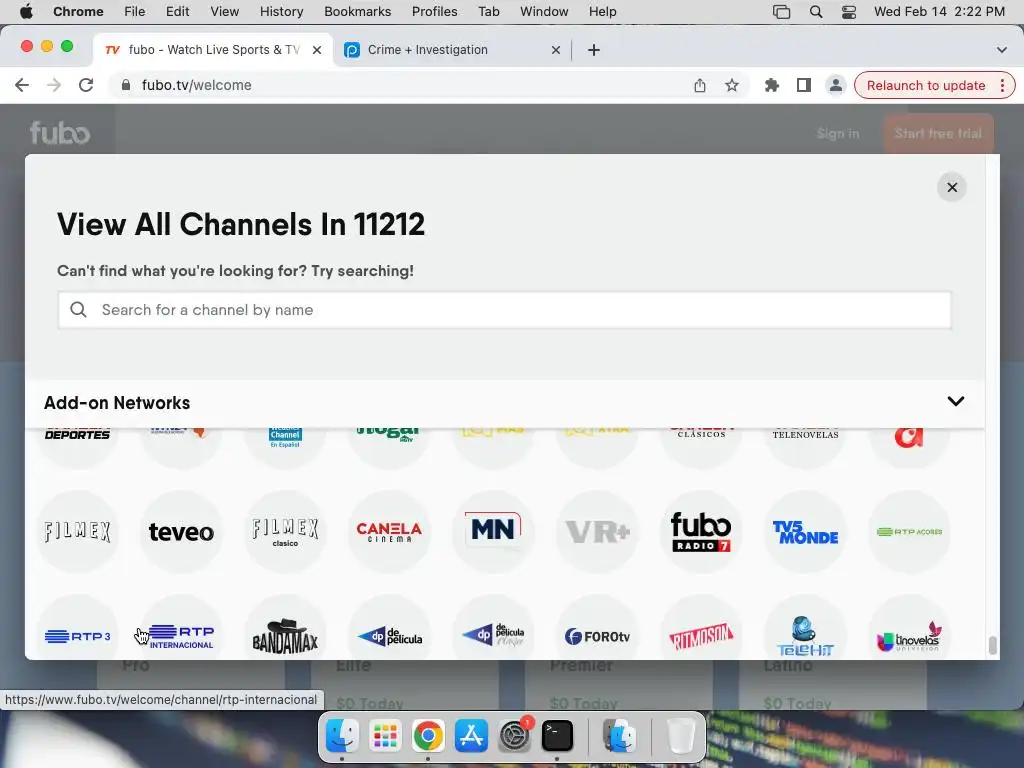This screenshot has width=1024, height=768.
Task: Open the Bookmarks menu
Action: [x=357, y=12]
